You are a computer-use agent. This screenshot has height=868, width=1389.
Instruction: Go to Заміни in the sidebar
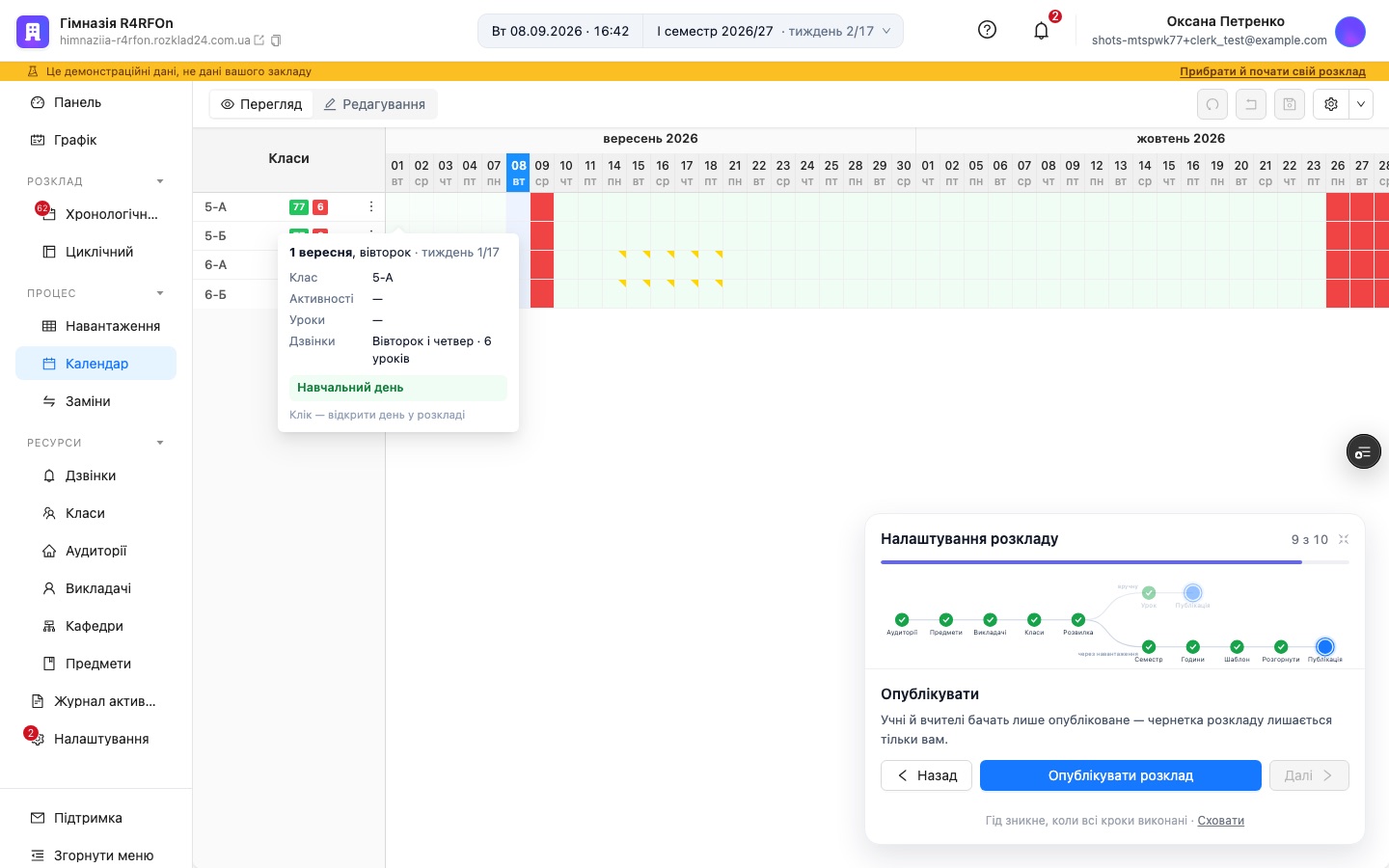coord(95,401)
